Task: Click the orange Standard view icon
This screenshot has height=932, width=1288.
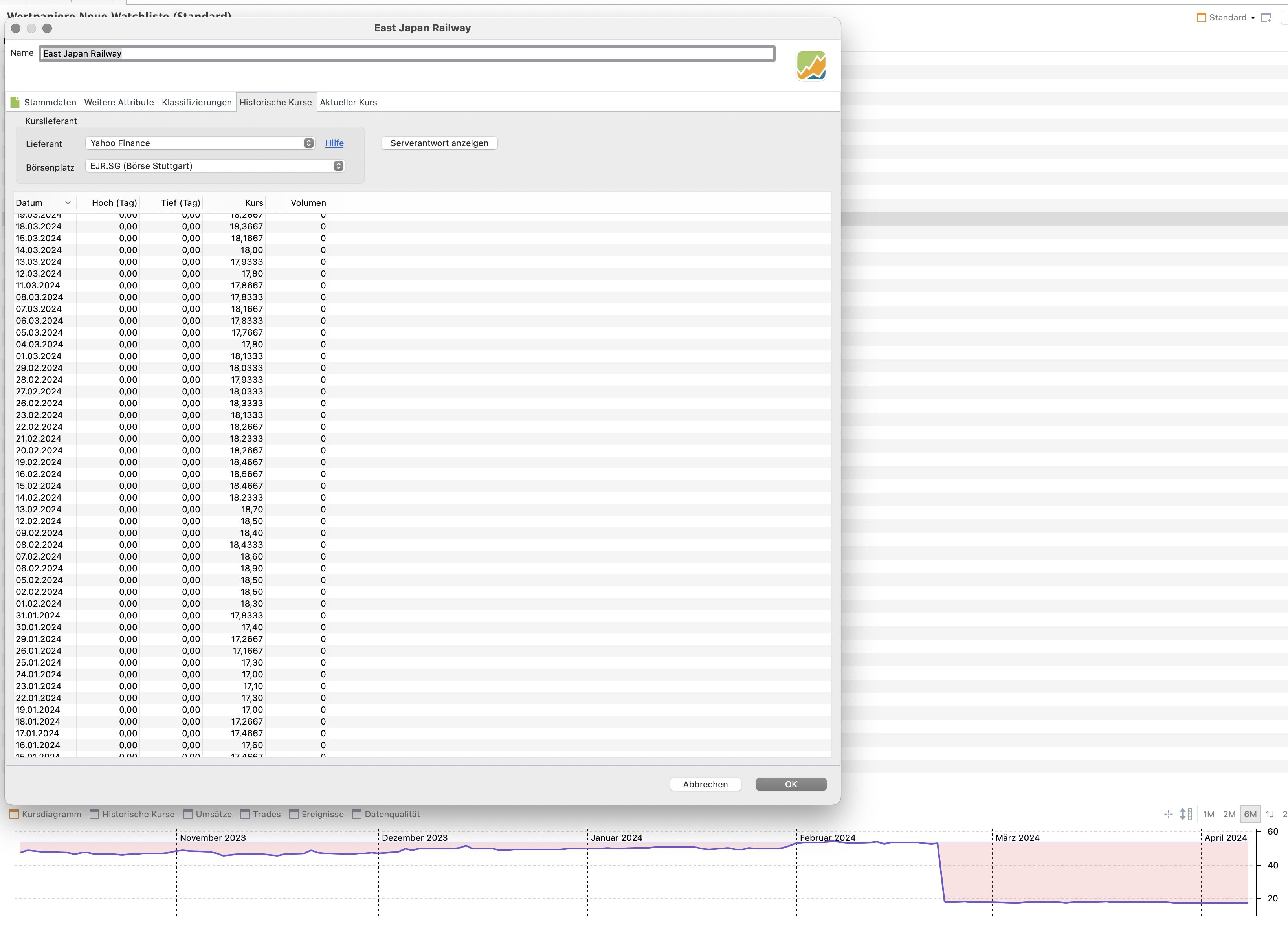Action: (x=1201, y=18)
